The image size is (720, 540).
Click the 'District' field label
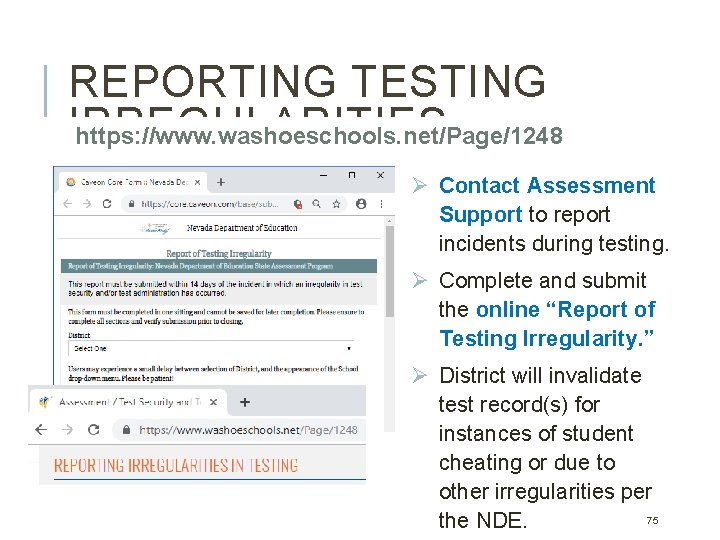79,335
